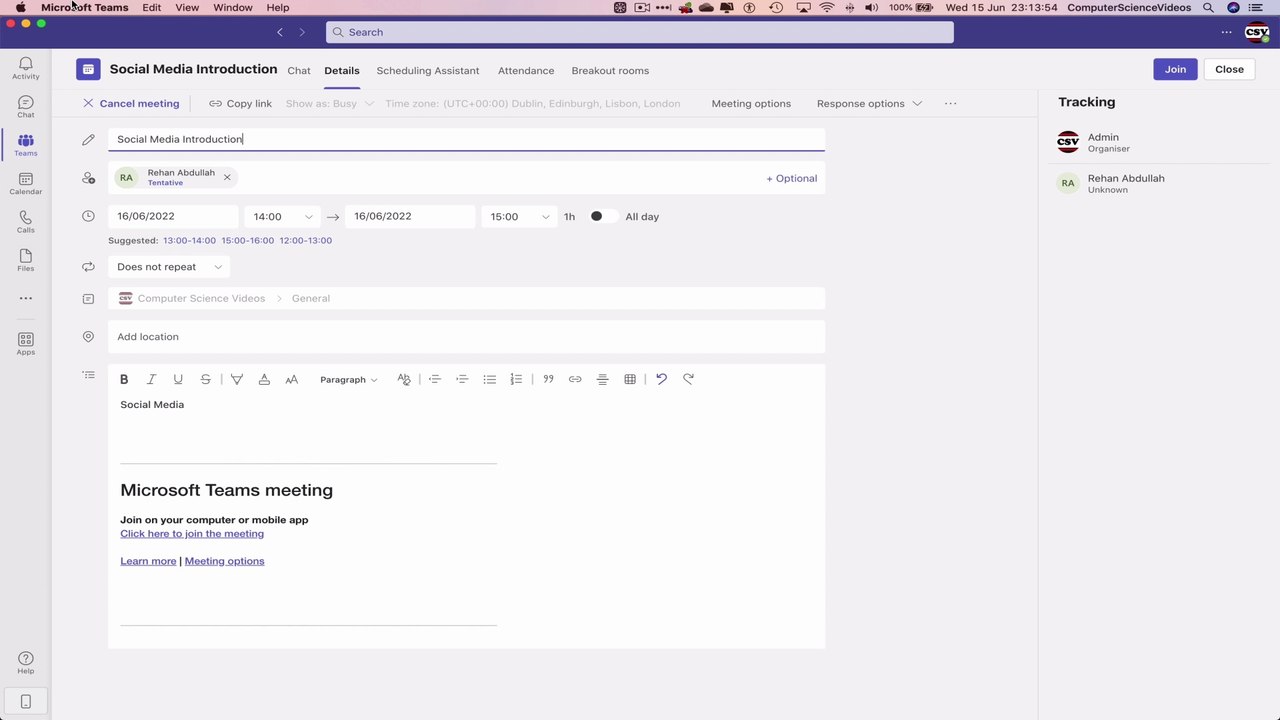Join the Social Media Introduction meeting
This screenshot has height=720, width=1280.
click(x=1175, y=69)
